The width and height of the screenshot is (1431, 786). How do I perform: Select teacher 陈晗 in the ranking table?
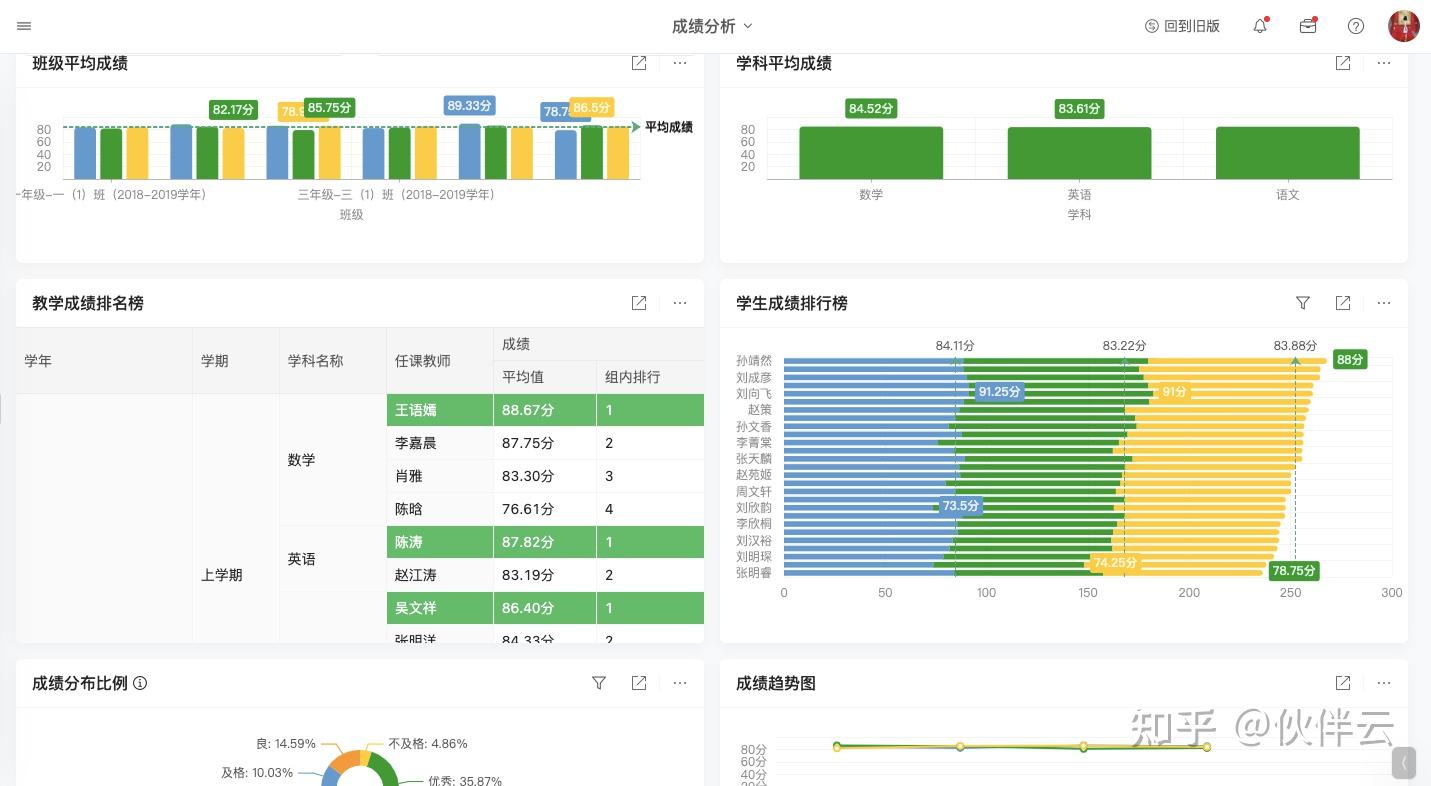pyautogui.click(x=440, y=509)
